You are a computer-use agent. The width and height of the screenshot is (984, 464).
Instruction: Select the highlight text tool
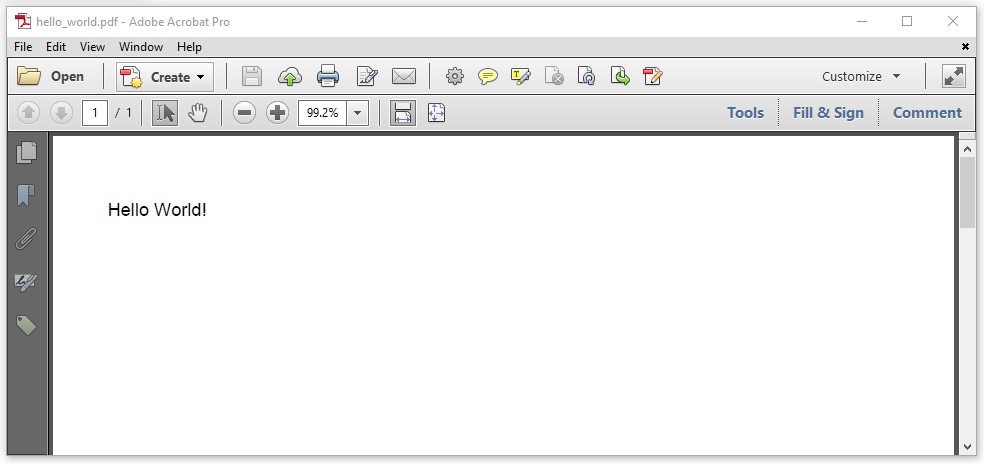[521, 77]
